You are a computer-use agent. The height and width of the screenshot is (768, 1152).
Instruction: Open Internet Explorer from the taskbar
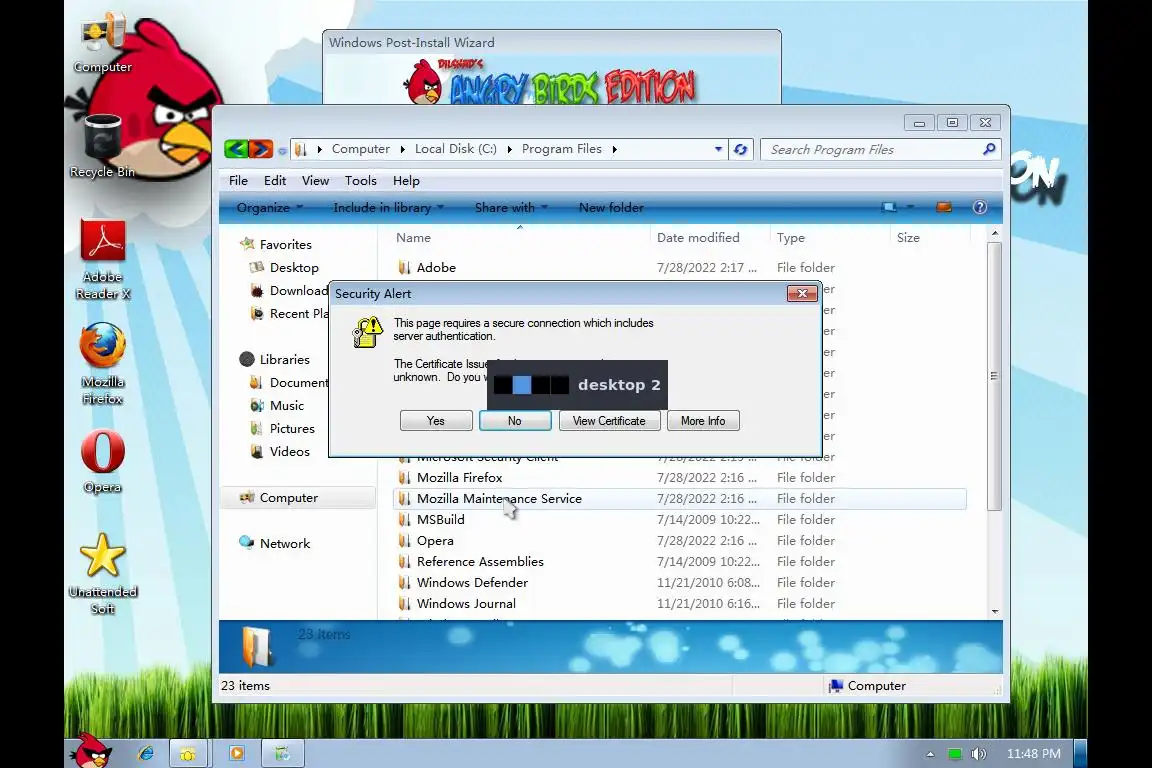145,753
